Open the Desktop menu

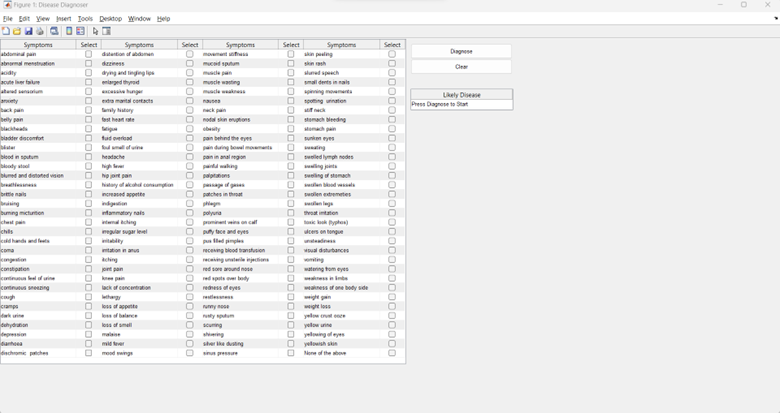coord(110,18)
